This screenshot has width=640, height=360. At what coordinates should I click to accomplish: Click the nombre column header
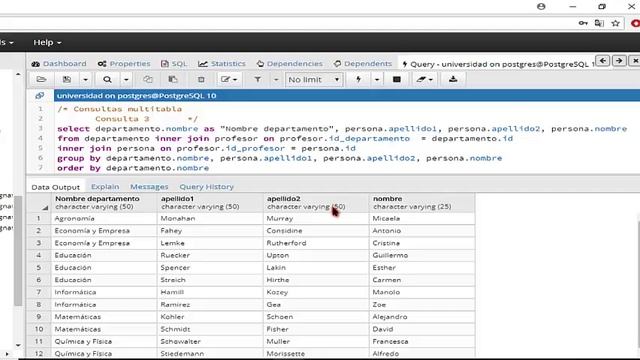pyautogui.click(x=422, y=202)
